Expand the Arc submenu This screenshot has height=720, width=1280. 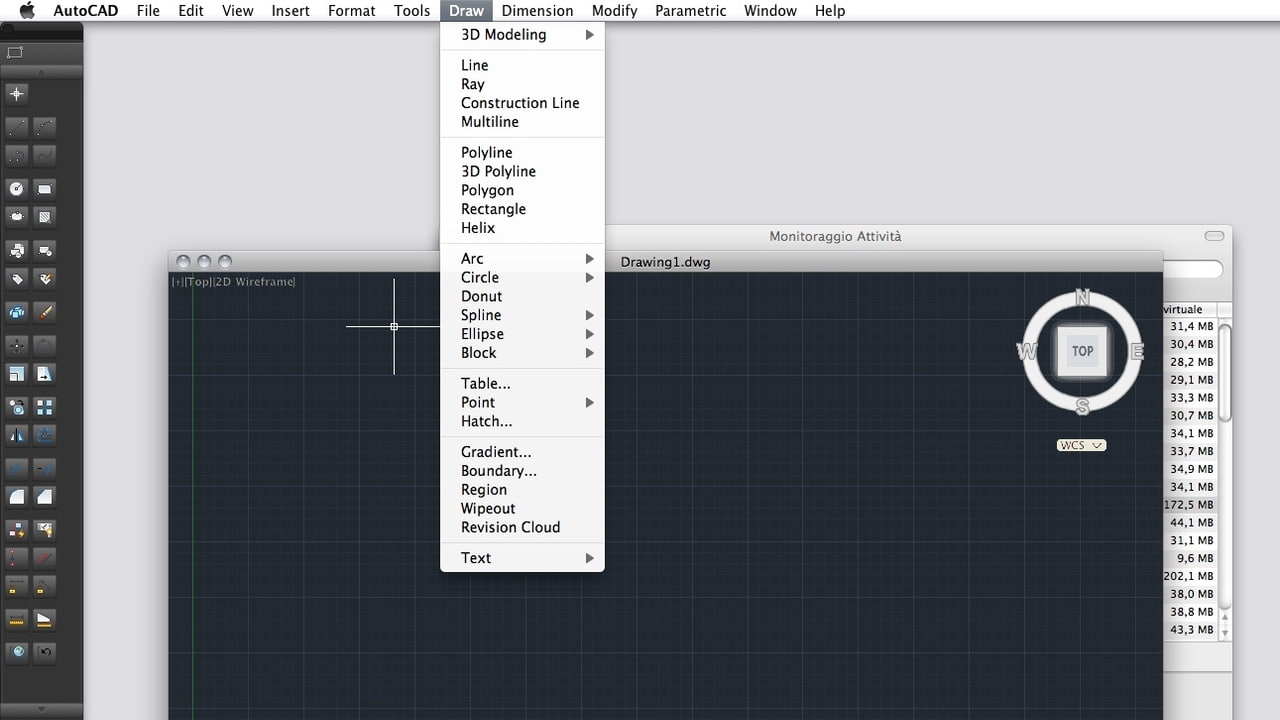tap(522, 259)
